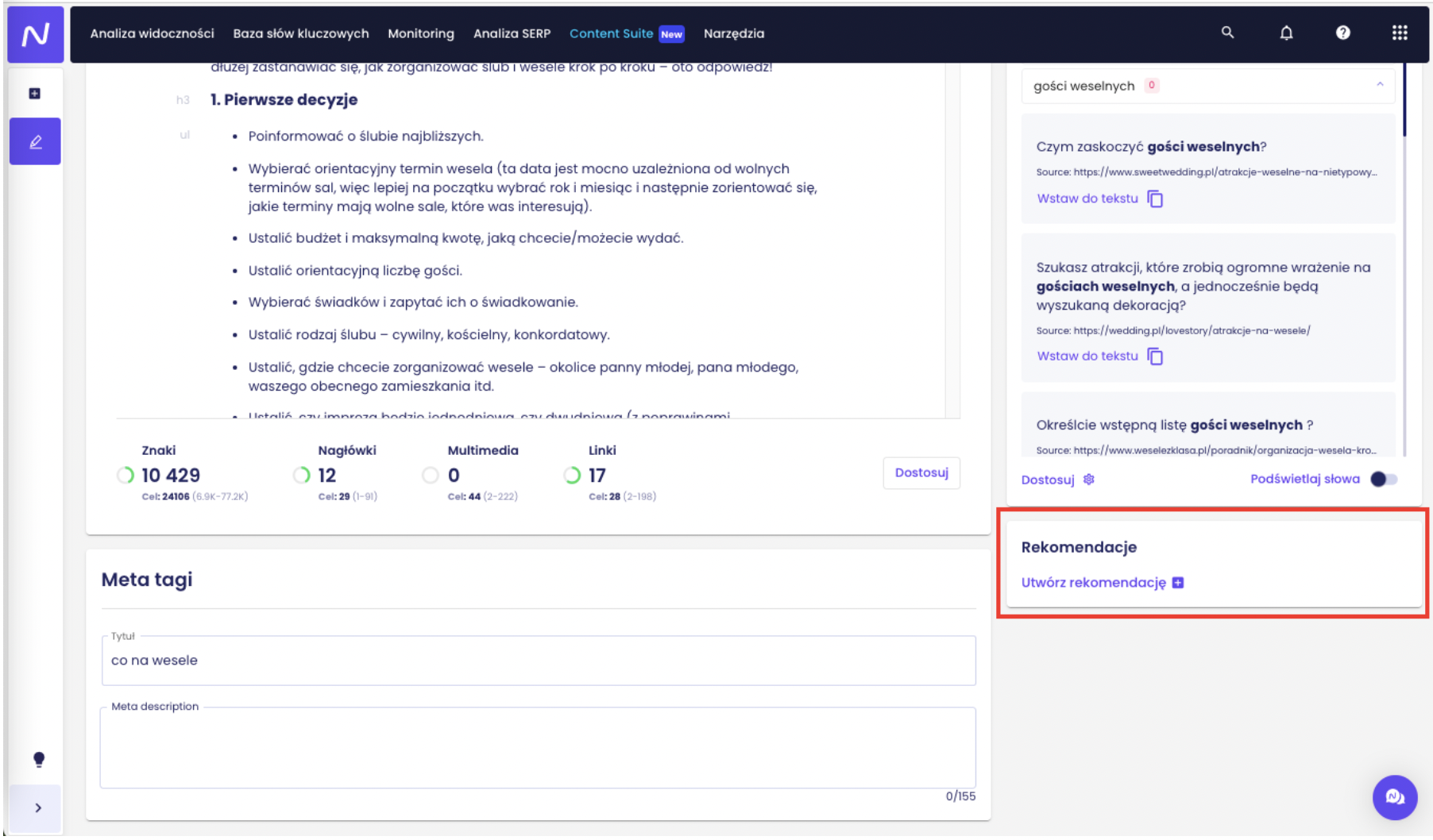Click first Wstaw do tekstu link
This screenshot has height=840, width=1433.
tap(1087, 198)
